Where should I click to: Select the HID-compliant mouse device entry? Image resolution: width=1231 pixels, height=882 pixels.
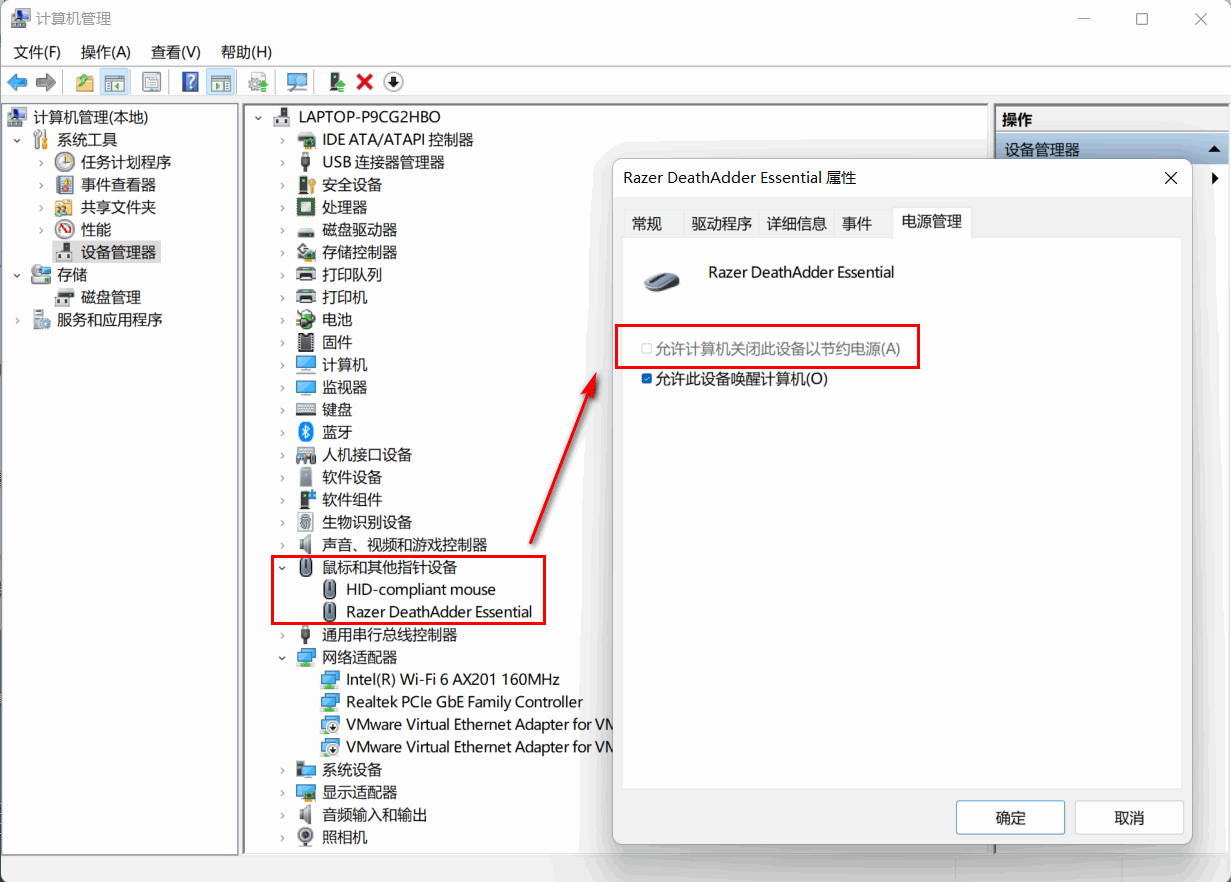[421, 590]
